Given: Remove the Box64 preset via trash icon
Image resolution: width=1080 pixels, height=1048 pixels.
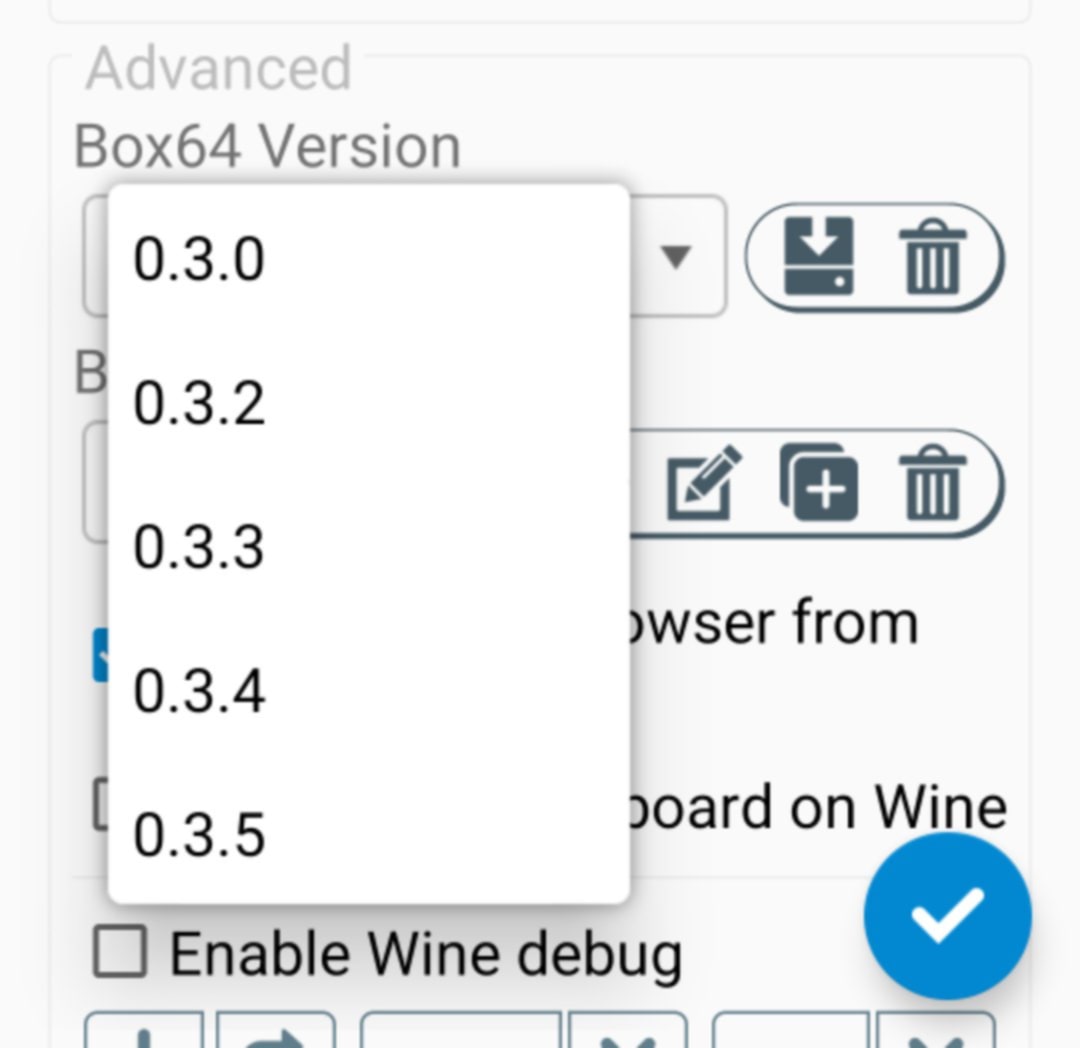Looking at the screenshot, I should 933,483.
